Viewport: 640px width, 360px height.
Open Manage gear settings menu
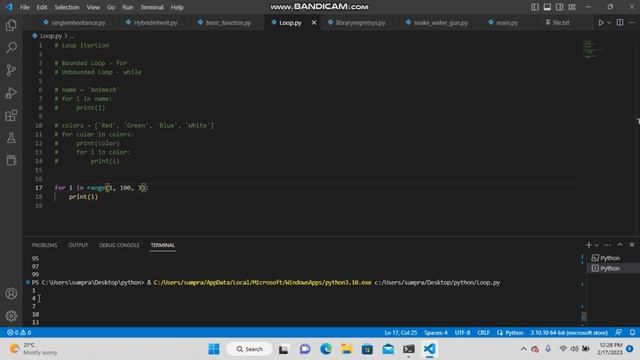(x=11, y=316)
